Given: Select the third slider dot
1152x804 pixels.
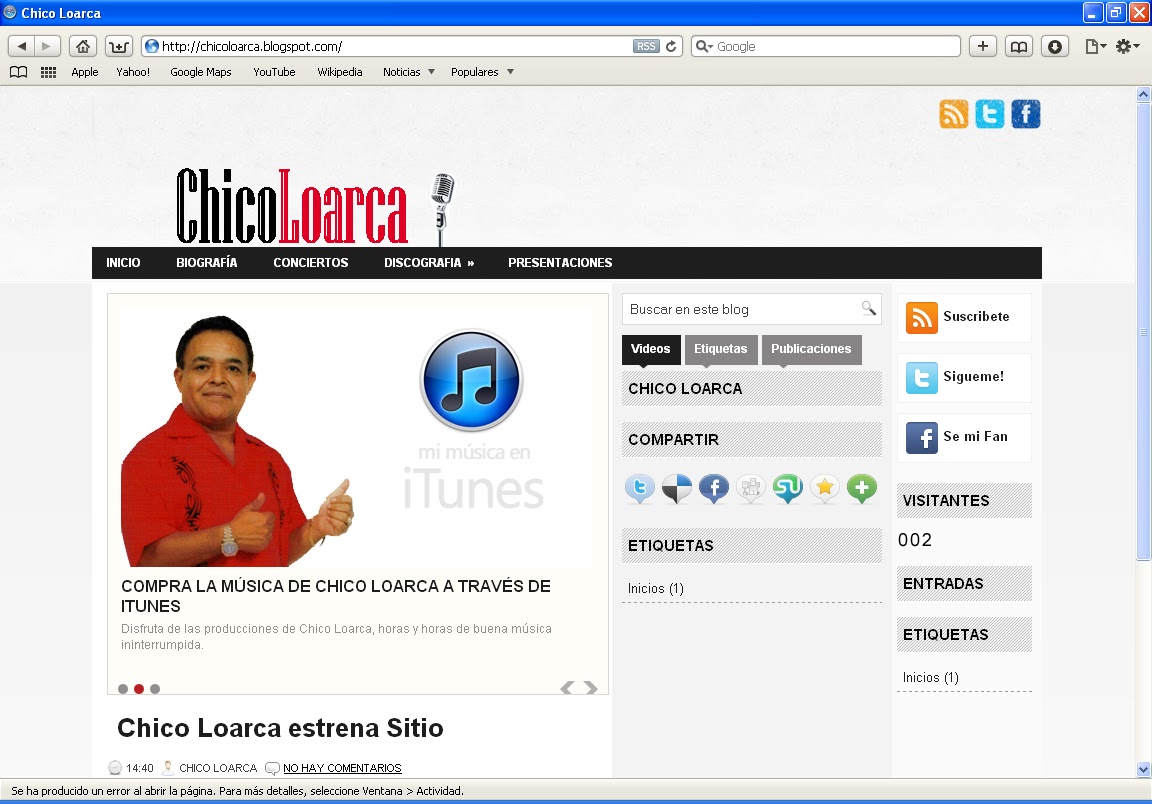Looking at the screenshot, I should (x=155, y=689).
